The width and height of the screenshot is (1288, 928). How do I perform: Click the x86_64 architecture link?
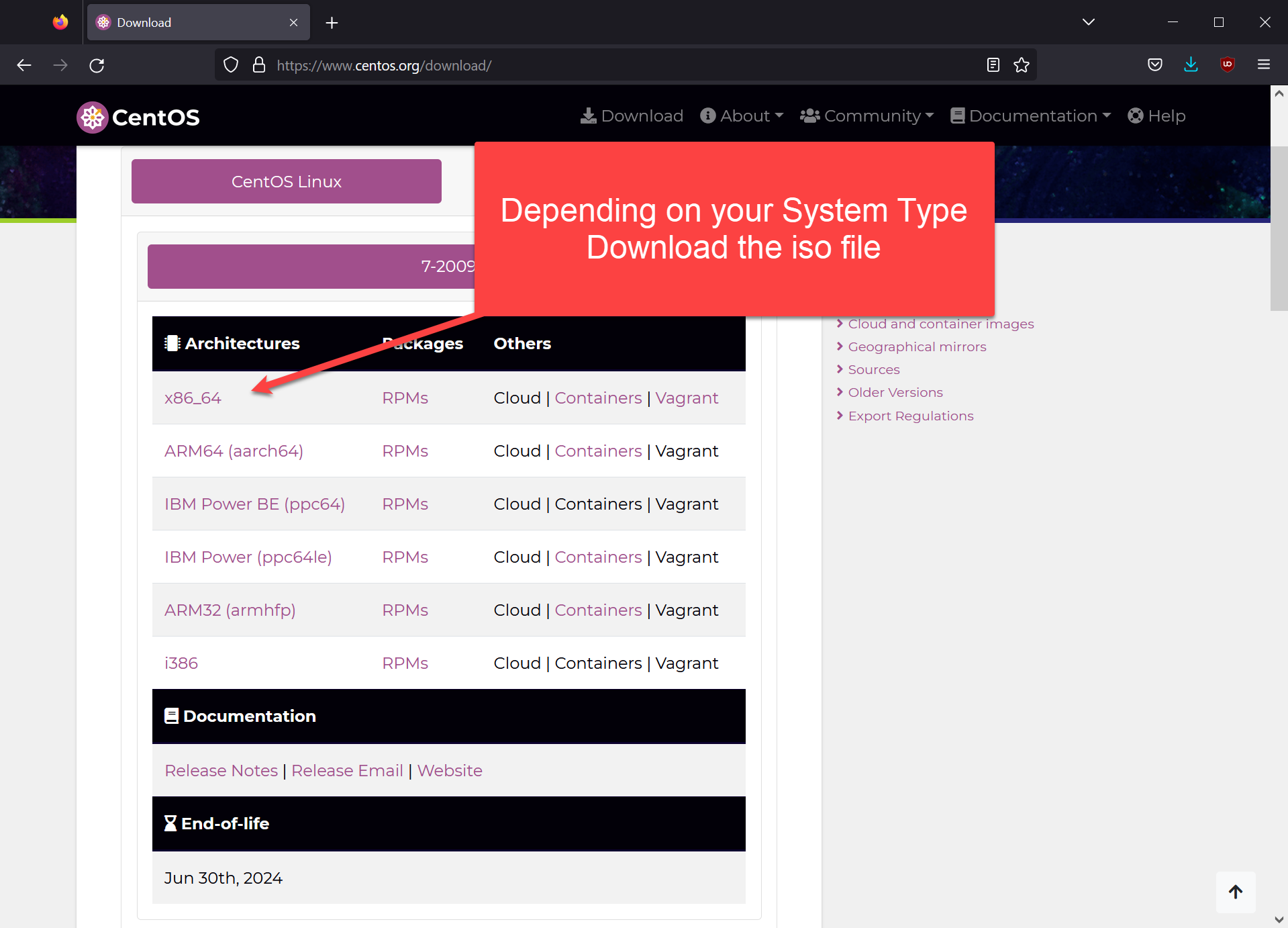click(x=193, y=398)
